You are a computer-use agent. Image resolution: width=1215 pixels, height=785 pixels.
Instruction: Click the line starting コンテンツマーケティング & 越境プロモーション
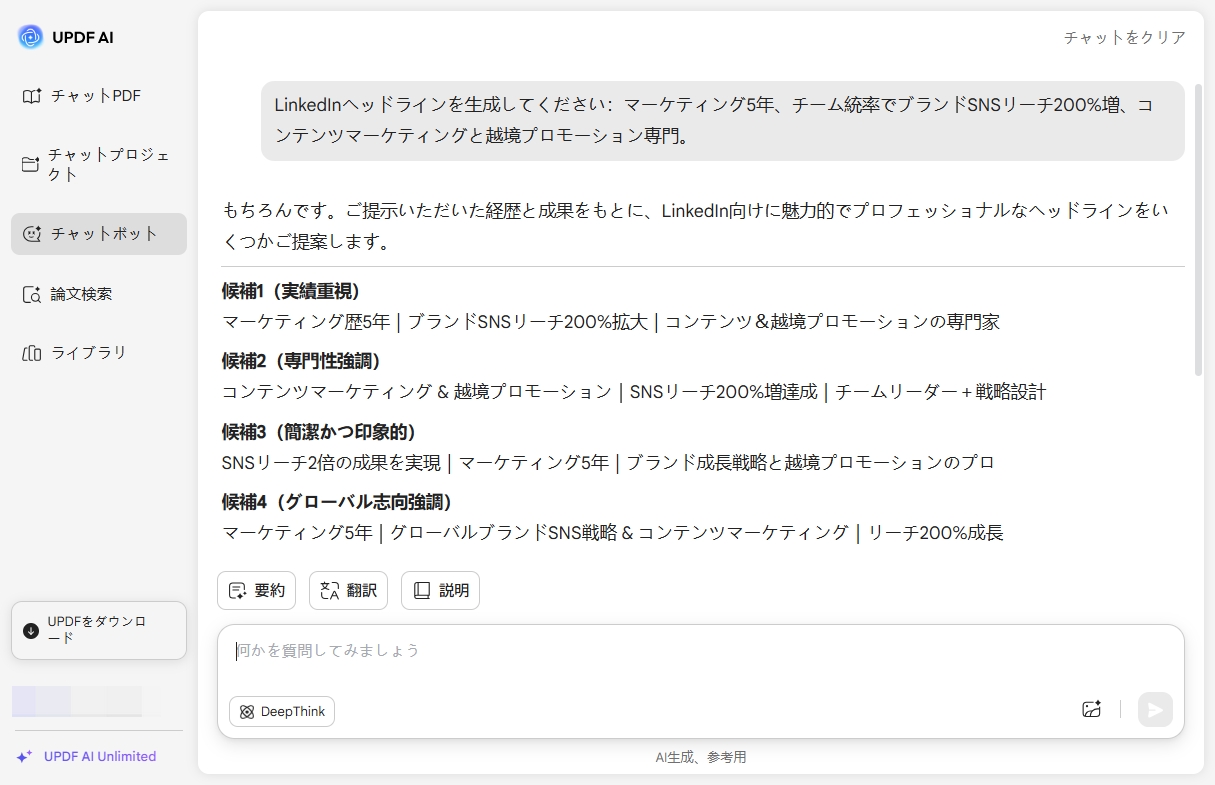click(634, 392)
